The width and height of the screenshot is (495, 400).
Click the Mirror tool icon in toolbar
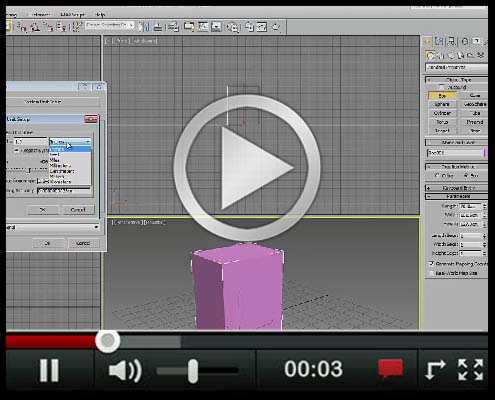[145, 26]
